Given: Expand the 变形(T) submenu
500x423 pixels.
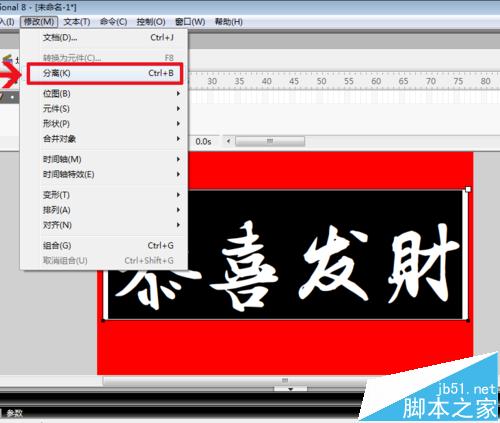Looking at the screenshot, I should tap(104, 195).
